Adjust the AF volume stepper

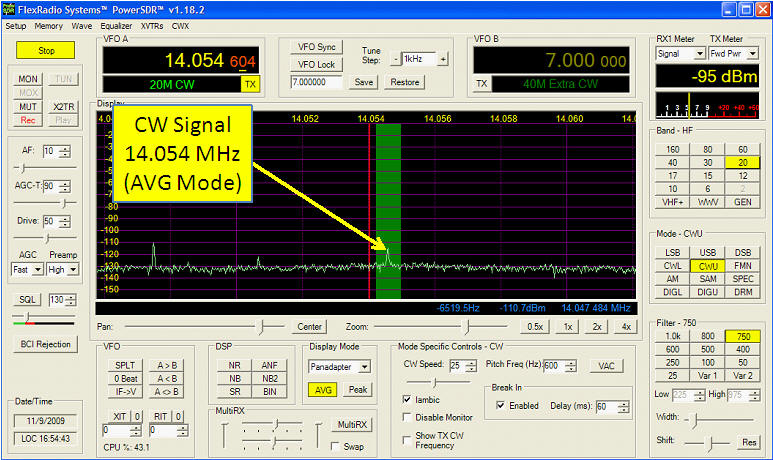[x=65, y=151]
